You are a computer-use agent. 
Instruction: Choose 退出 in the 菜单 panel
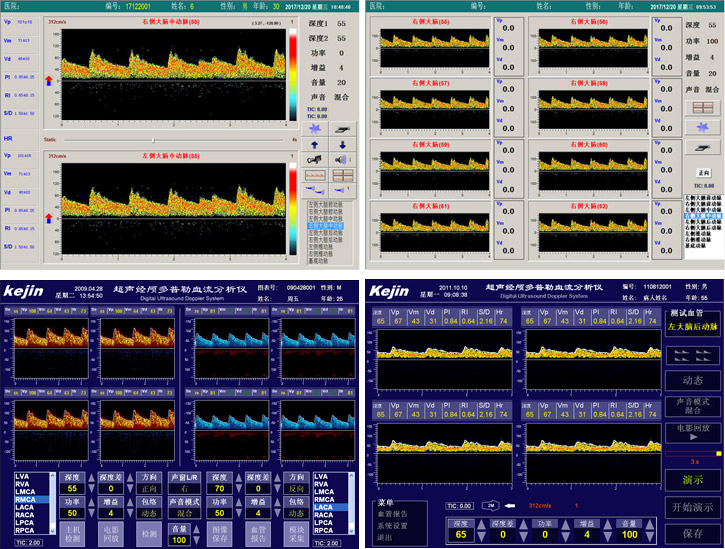(388, 536)
